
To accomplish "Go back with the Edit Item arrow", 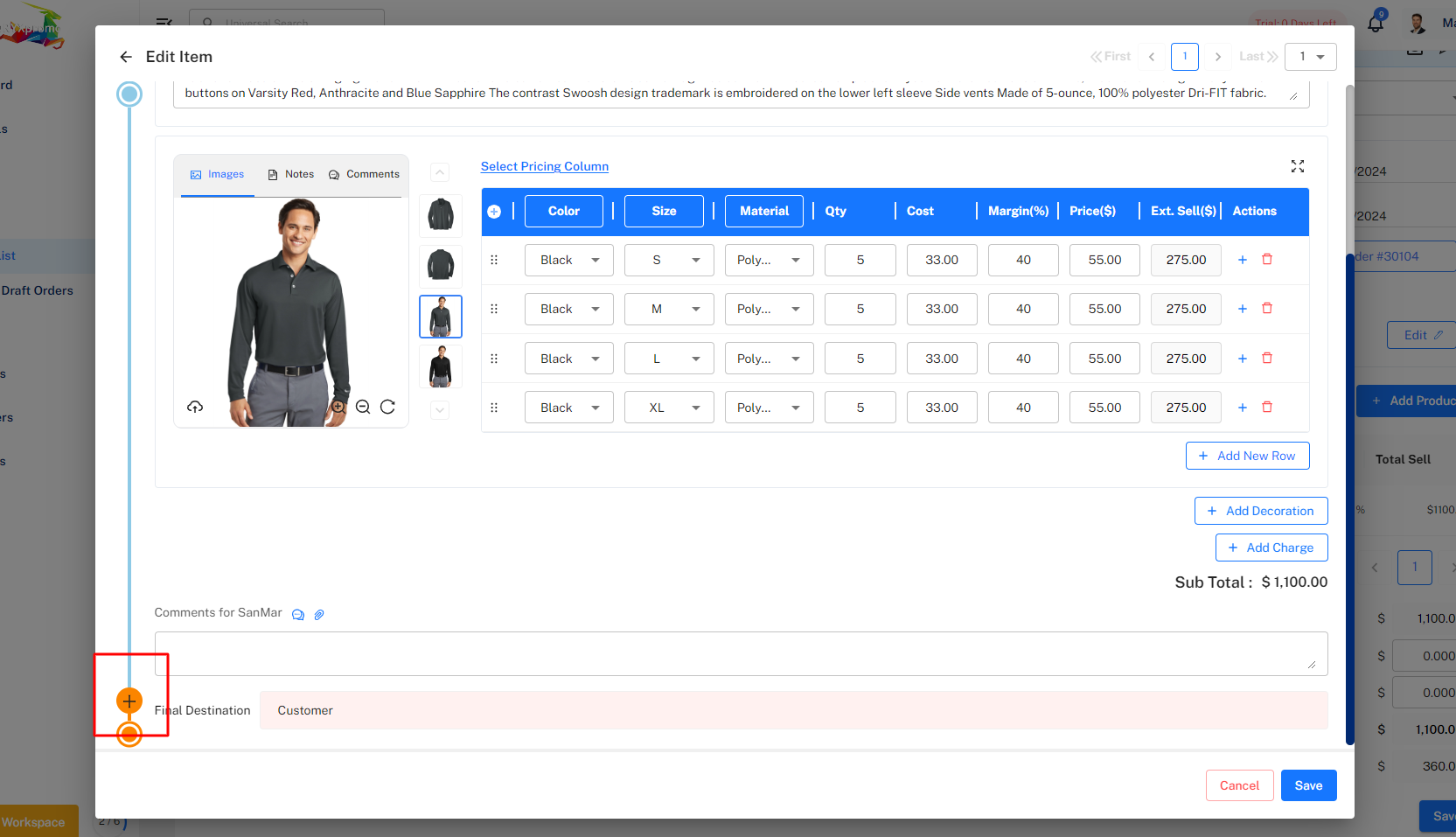I will click(126, 57).
